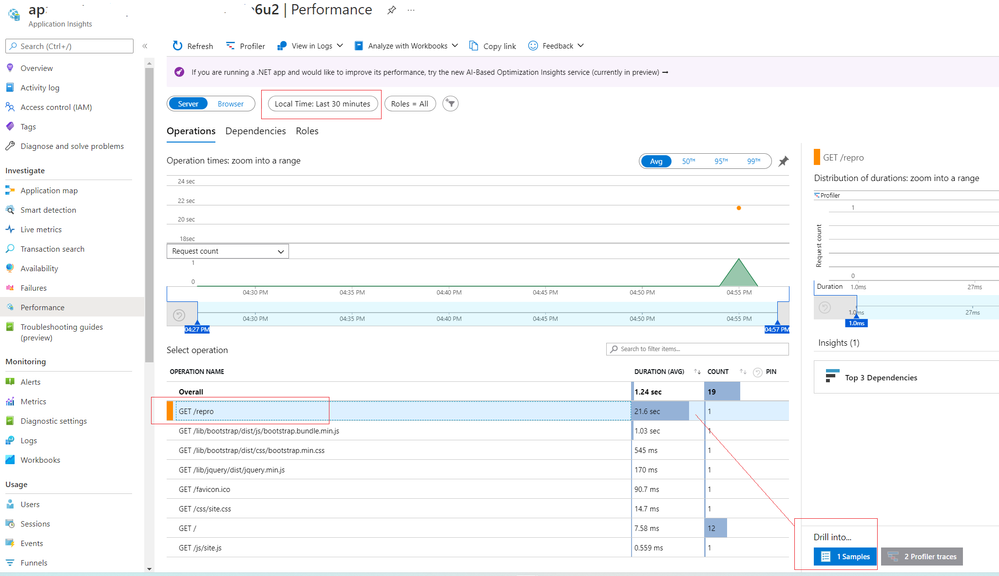Select the Dependencies tab
Screen dimensions: 999x576
255,131
